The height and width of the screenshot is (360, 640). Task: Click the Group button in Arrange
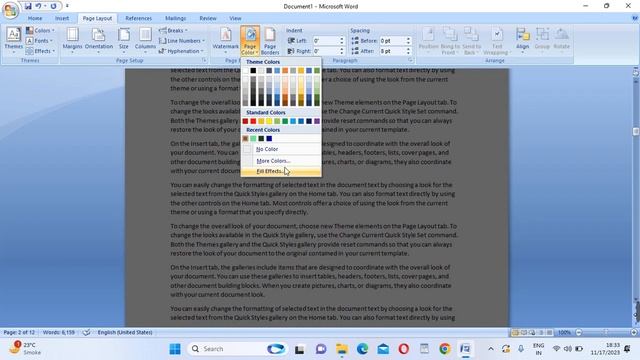click(x=542, y=41)
